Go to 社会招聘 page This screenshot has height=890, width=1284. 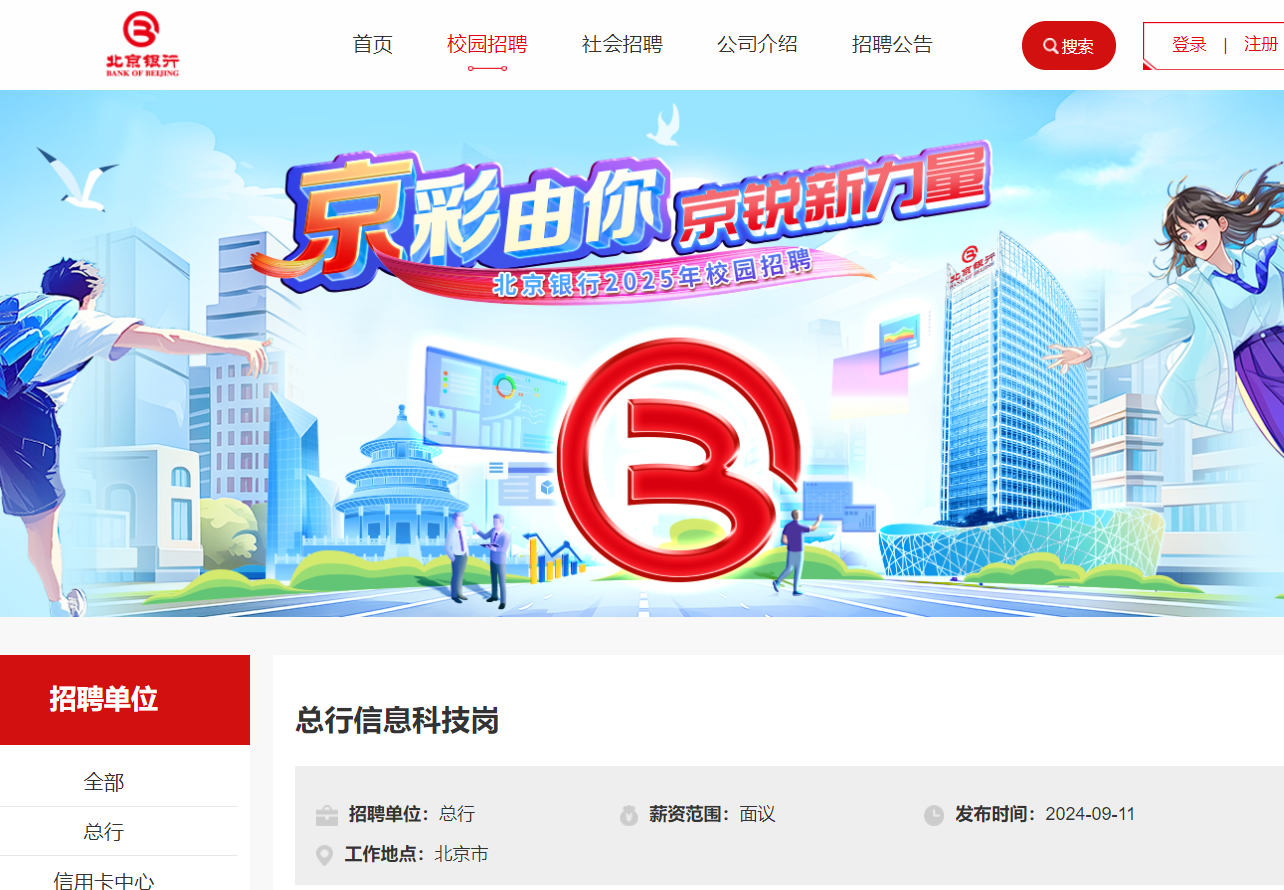(x=622, y=44)
